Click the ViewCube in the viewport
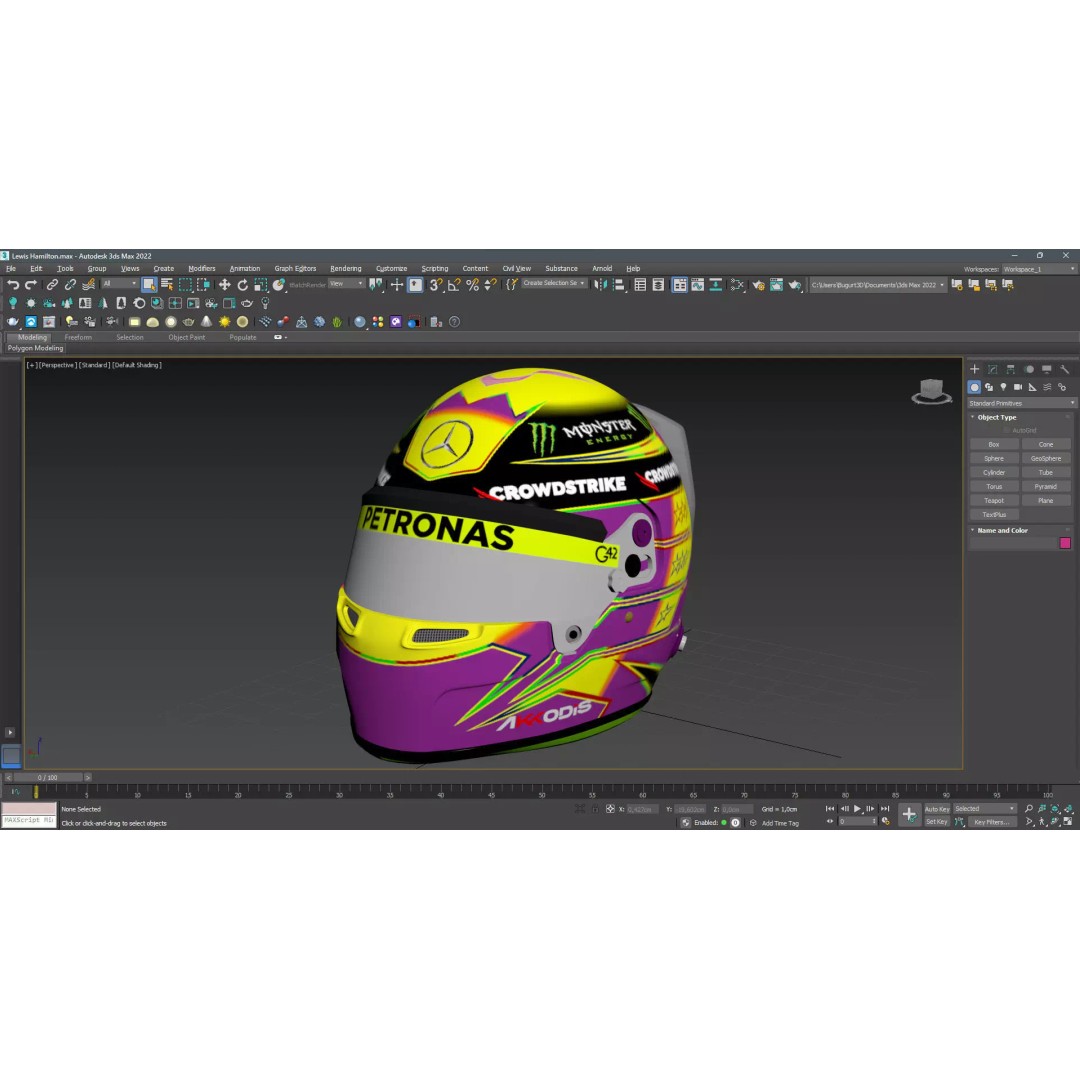 pos(931,391)
